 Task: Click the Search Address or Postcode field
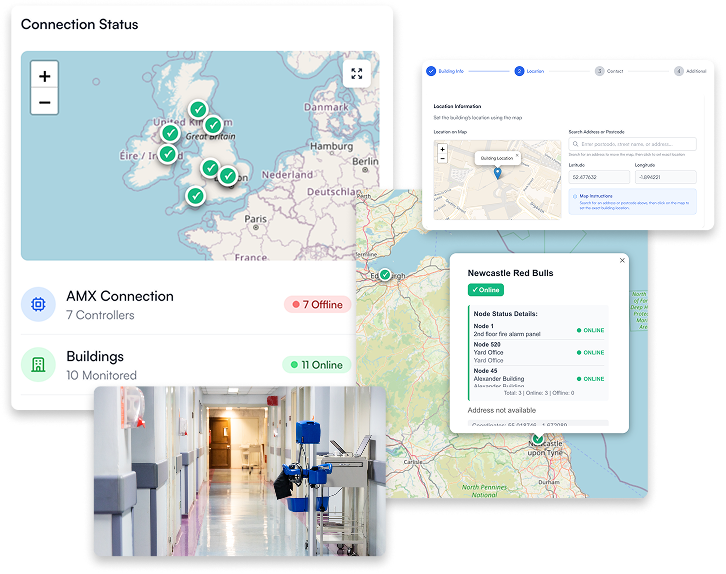(632, 144)
